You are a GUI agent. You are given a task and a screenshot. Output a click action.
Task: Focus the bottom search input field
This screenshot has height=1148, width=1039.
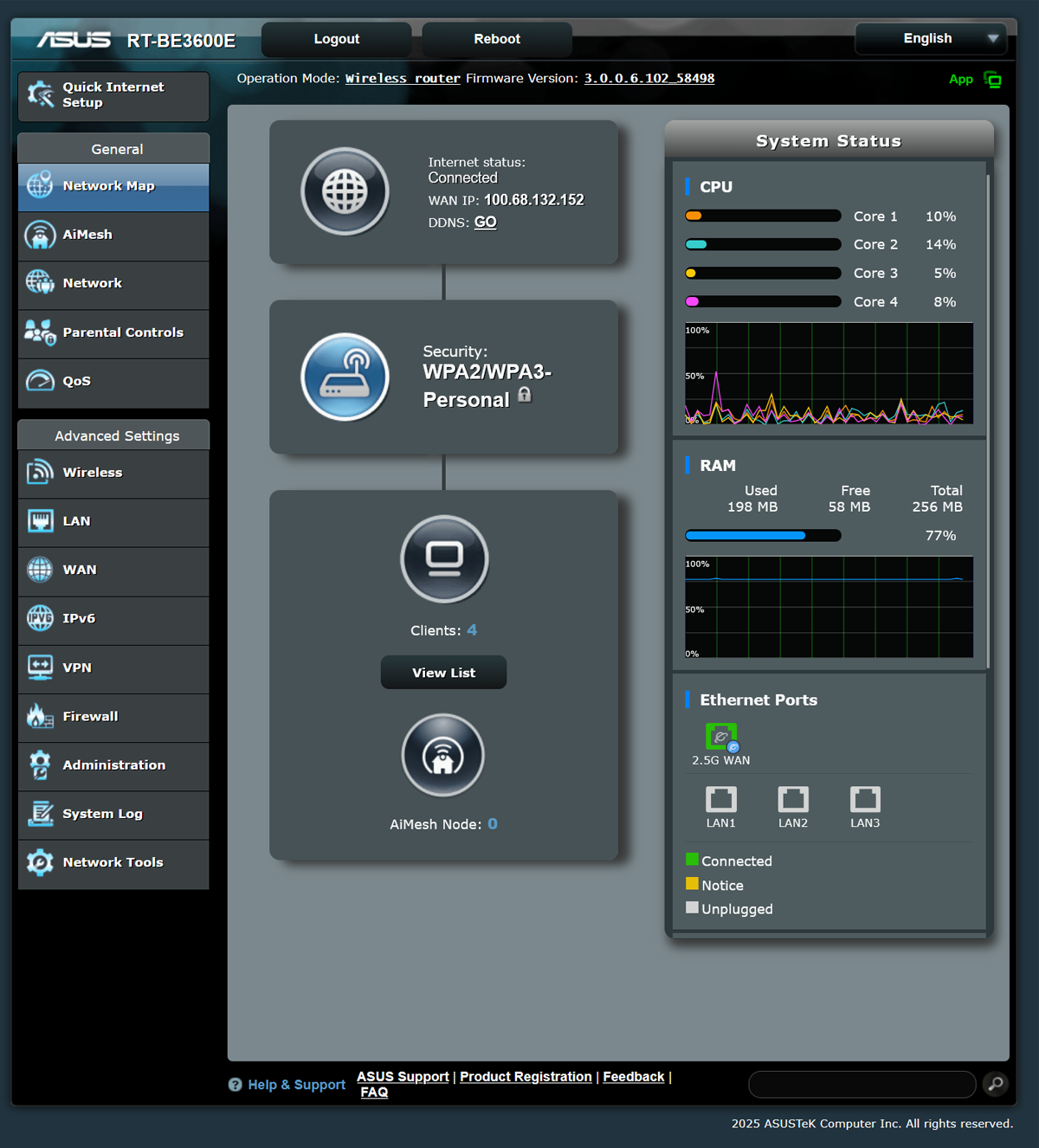(862, 1084)
